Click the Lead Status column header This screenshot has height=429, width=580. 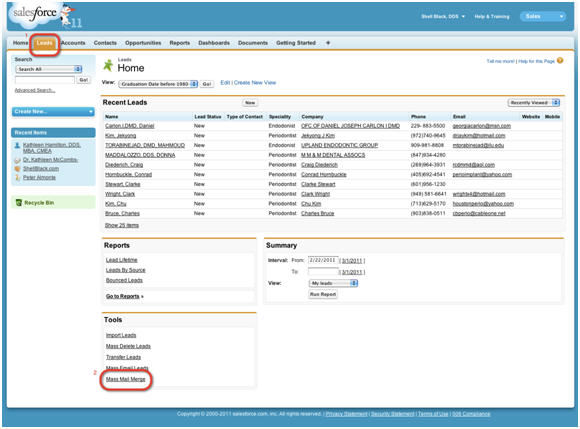coord(208,116)
